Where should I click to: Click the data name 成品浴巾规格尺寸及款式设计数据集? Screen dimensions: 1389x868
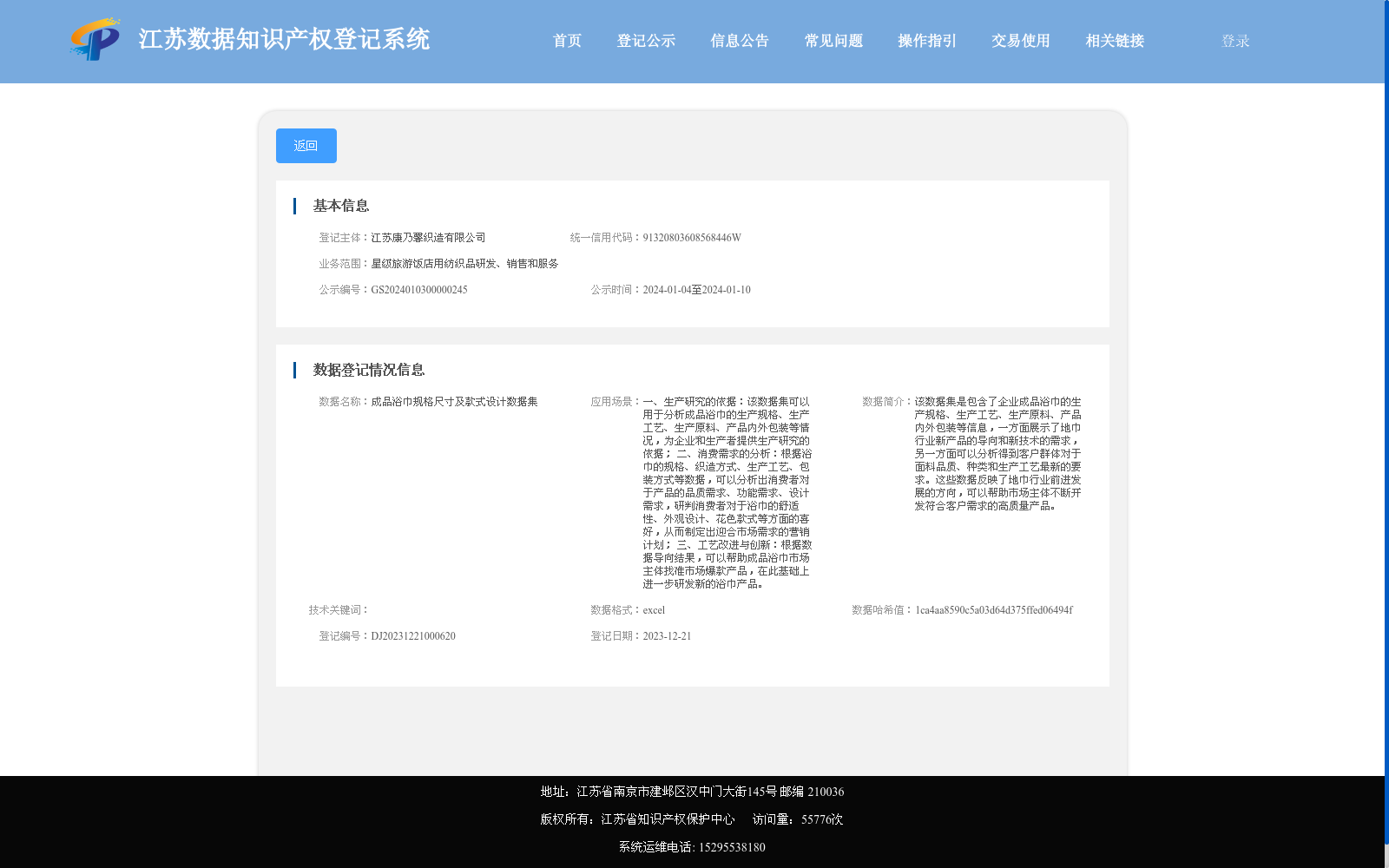click(x=454, y=402)
